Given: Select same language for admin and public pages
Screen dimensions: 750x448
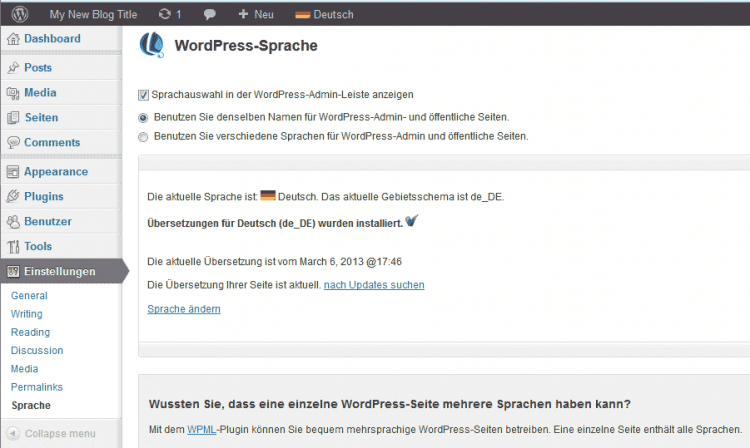Looking at the screenshot, I should pyautogui.click(x=143, y=117).
